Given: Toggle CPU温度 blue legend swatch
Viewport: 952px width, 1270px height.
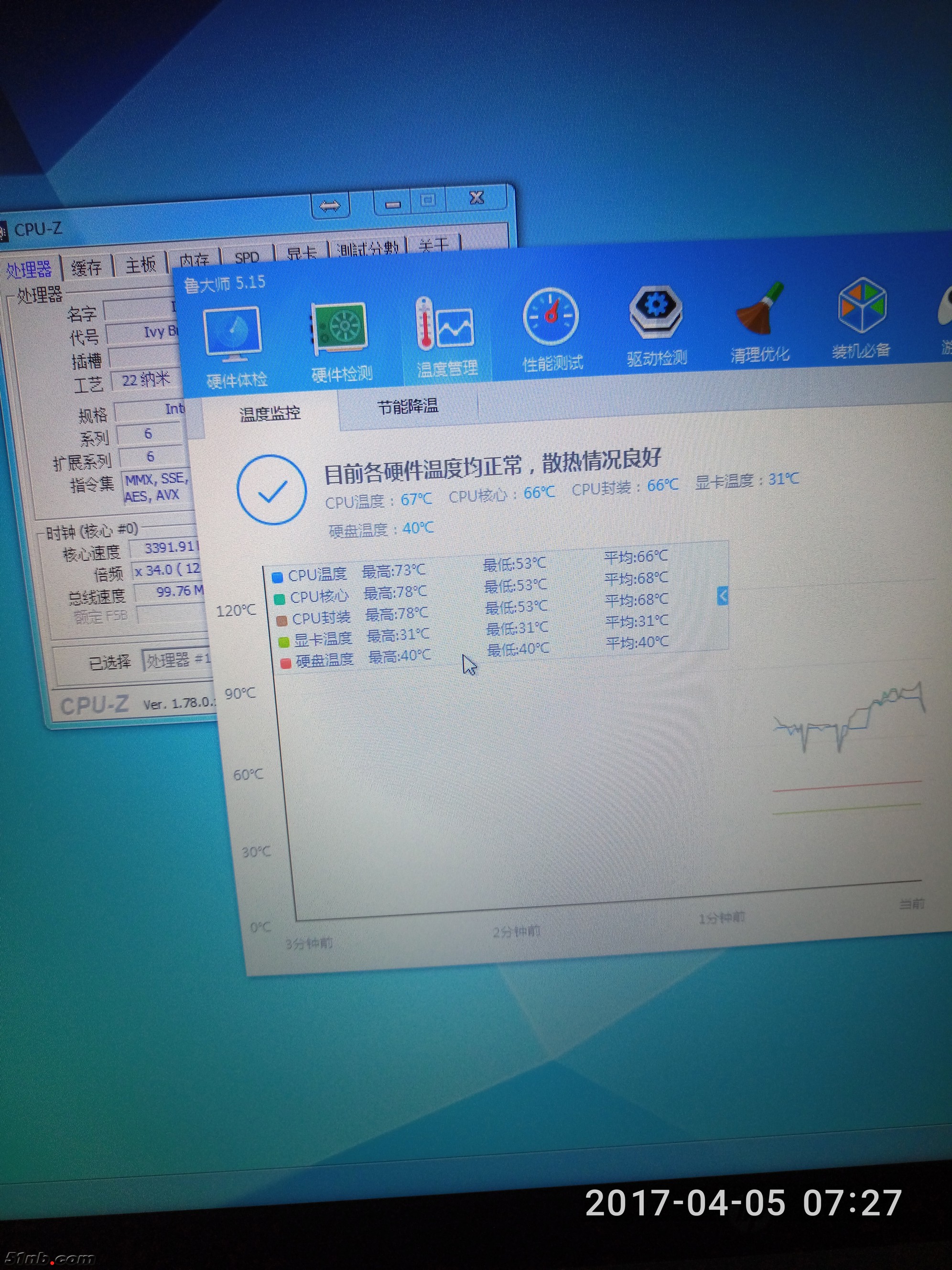Looking at the screenshot, I should [277, 577].
